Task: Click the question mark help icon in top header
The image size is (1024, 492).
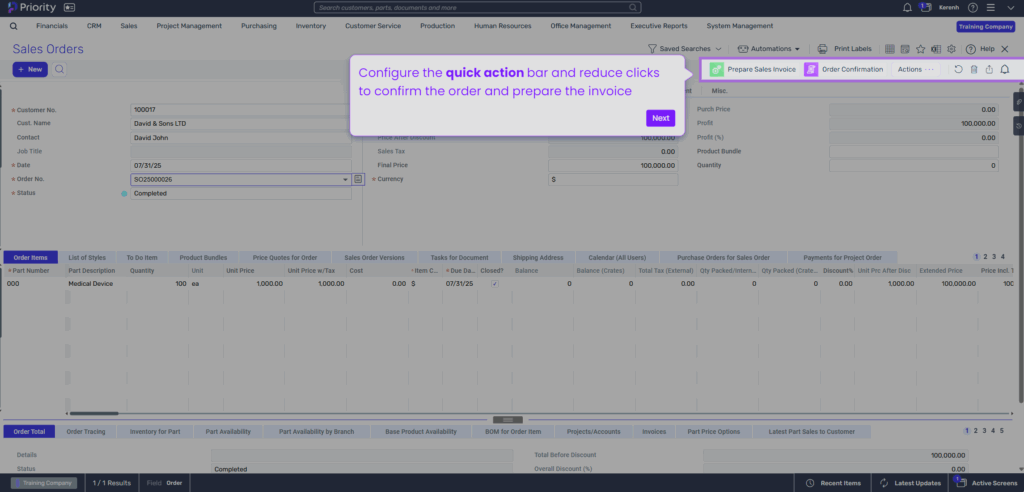Action: [x=973, y=8]
